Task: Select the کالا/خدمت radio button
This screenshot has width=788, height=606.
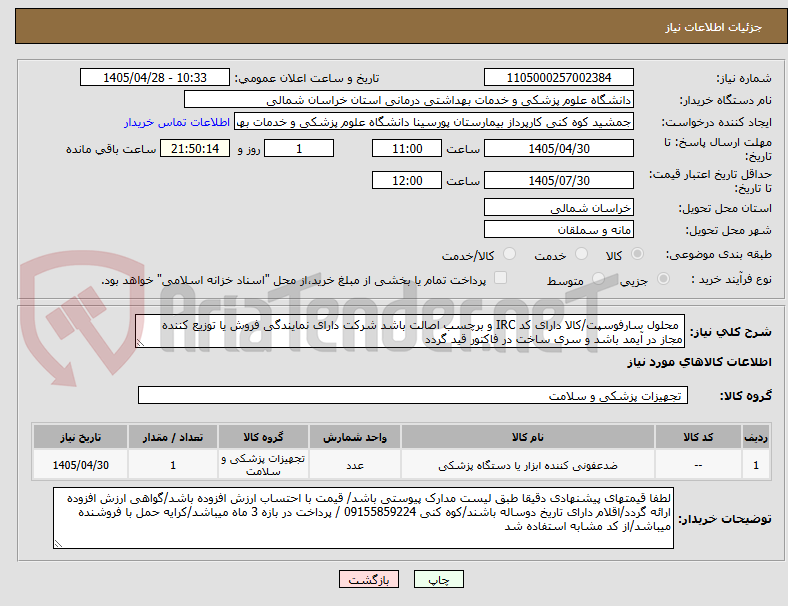Action: [x=510, y=254]
